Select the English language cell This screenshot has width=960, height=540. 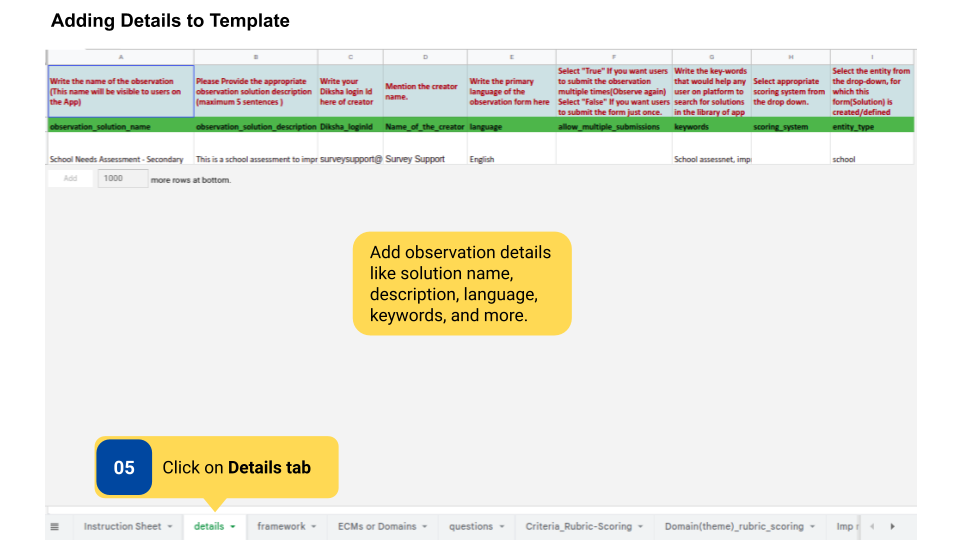tap(510, 159)
